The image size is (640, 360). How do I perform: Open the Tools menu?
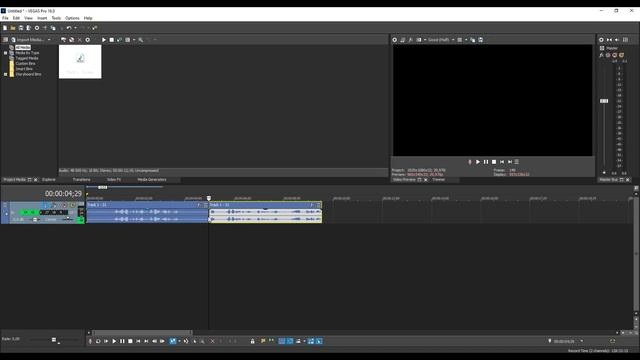56,18
